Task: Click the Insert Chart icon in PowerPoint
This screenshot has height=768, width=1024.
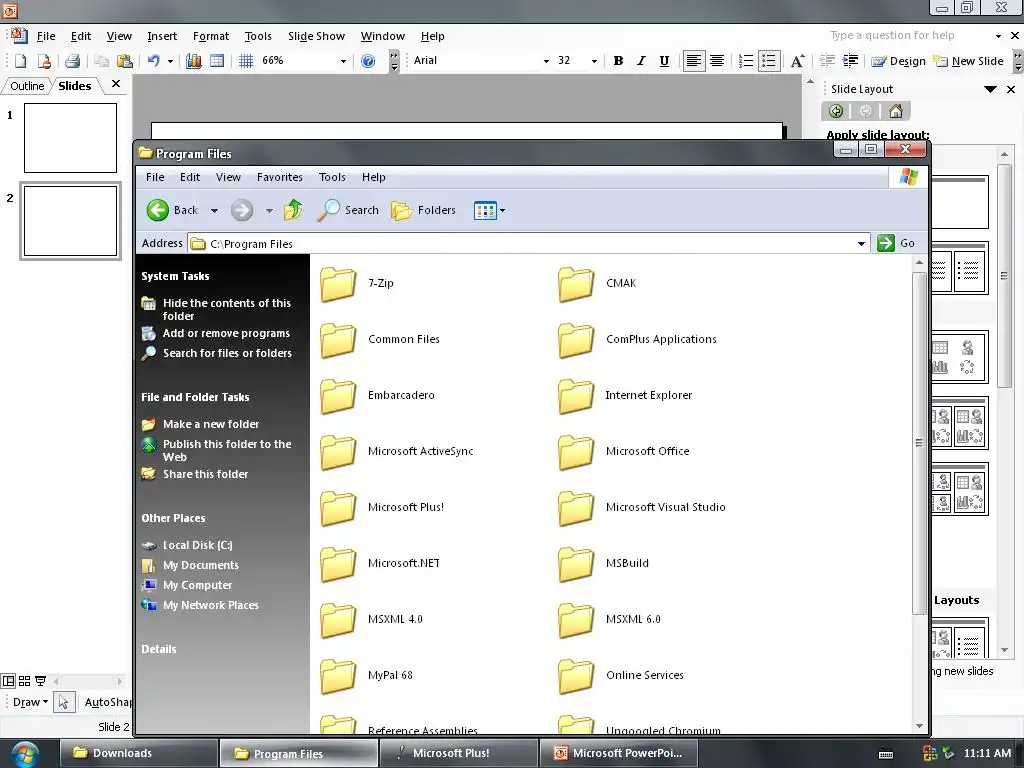Action: (194, 61)
